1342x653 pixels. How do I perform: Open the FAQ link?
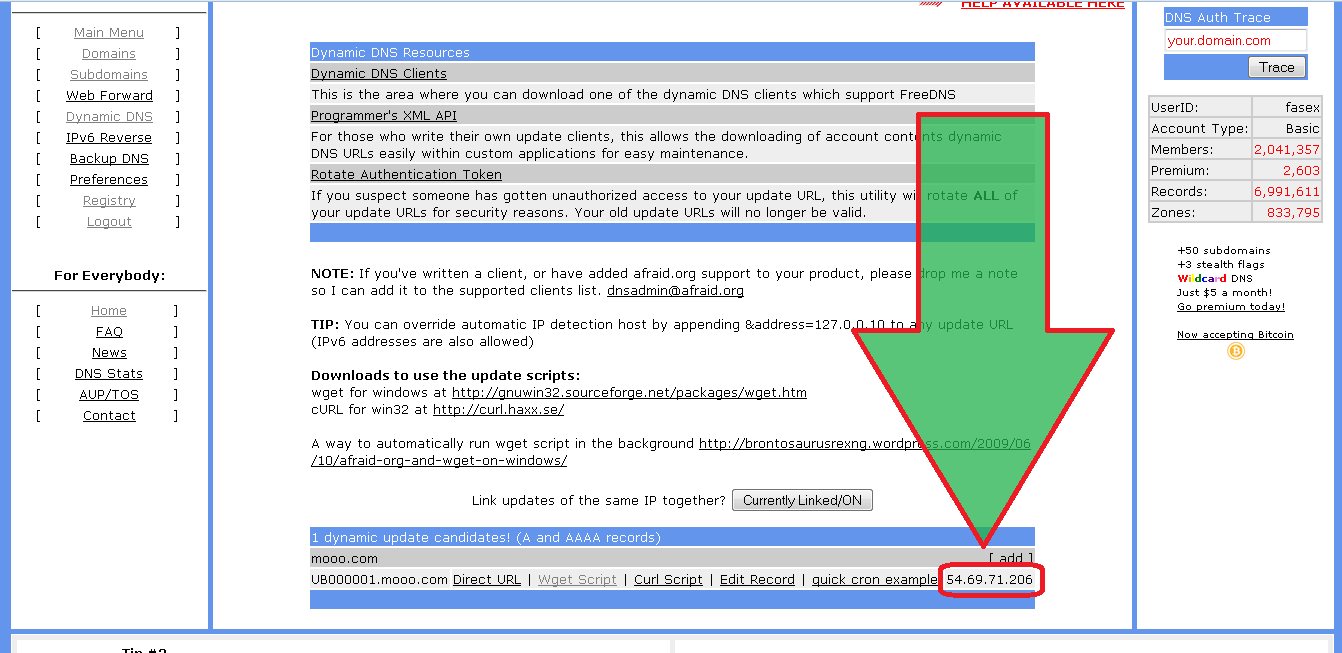click(x=109, y=332)
